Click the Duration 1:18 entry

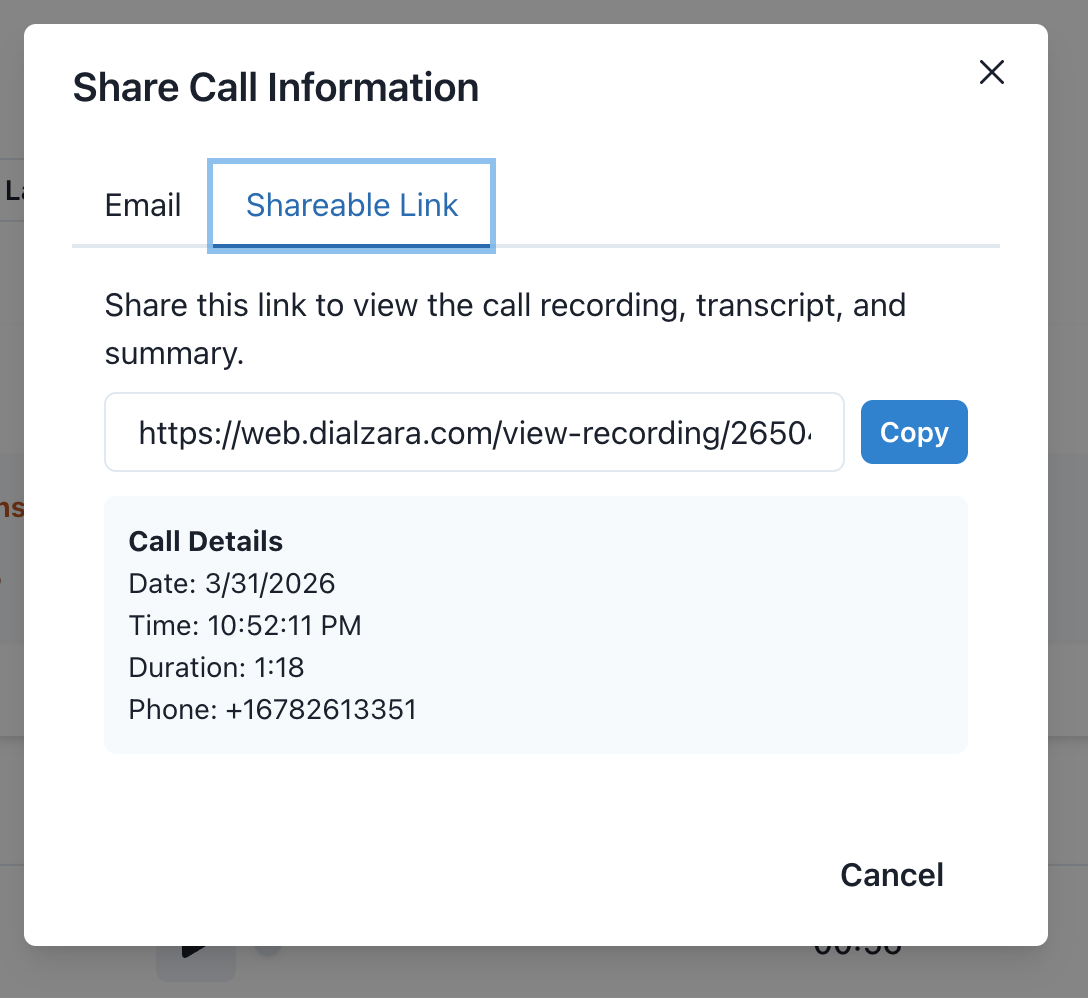tap(215, 667)
